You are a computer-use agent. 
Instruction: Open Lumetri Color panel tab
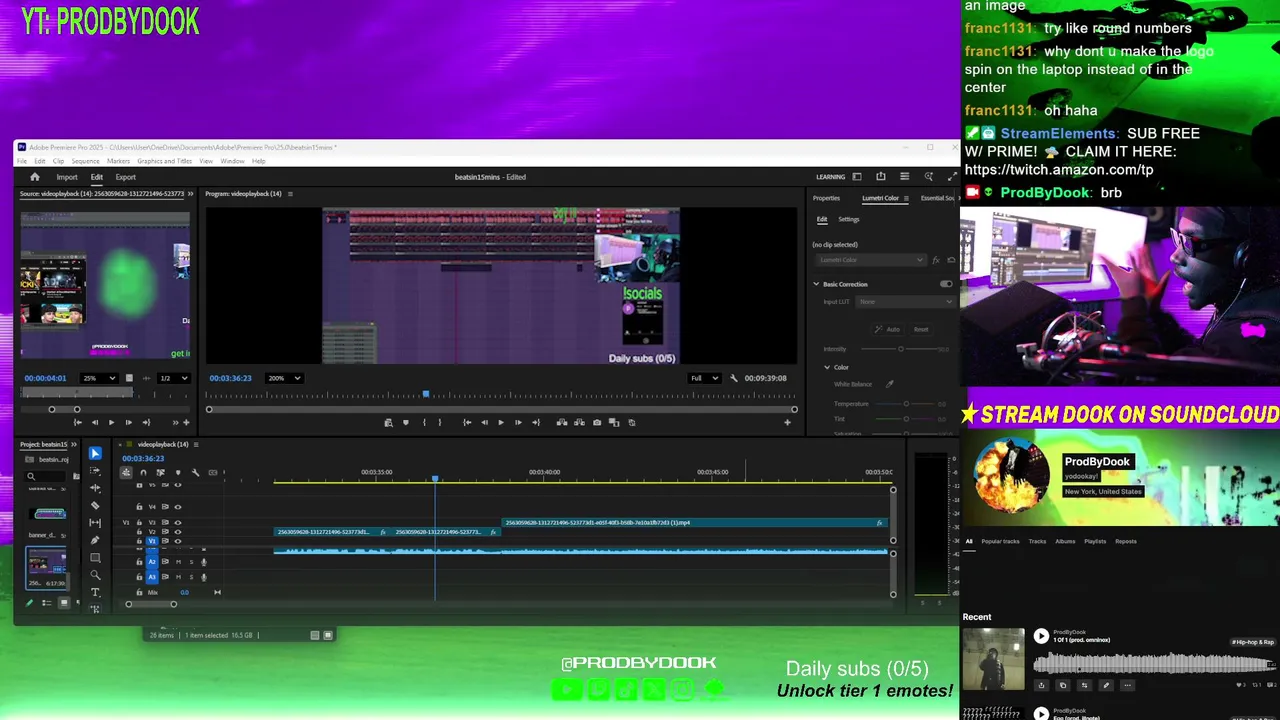pos(881,198)
